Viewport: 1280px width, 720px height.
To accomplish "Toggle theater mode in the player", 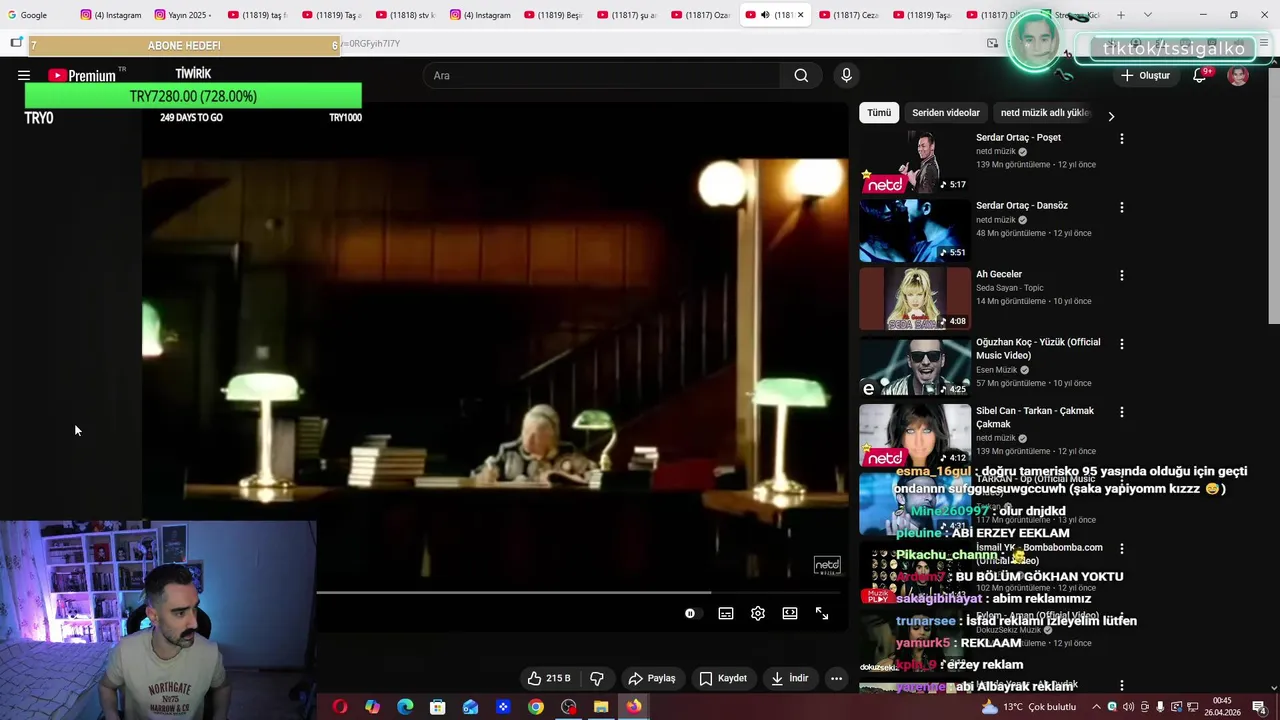I will coord(790,613).
